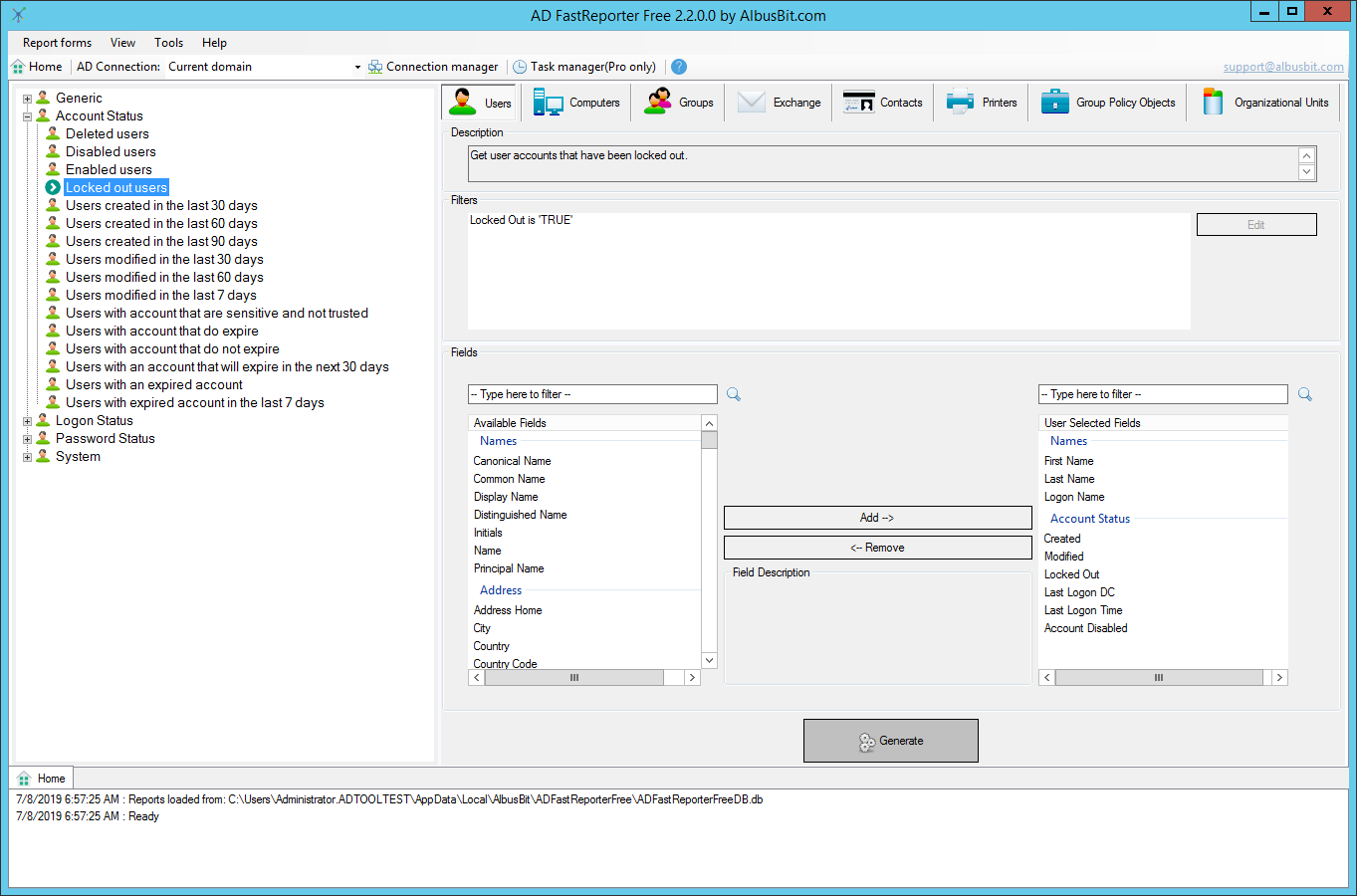Select the Printers category tab
The height and width of the screenshot is (896, 1357).
[x=982, y=103]
